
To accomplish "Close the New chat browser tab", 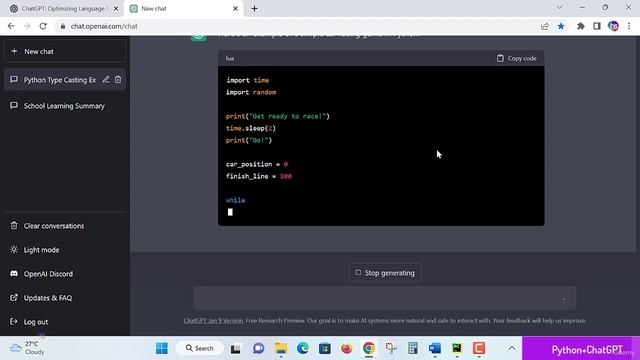I will (x=235, y=9).
